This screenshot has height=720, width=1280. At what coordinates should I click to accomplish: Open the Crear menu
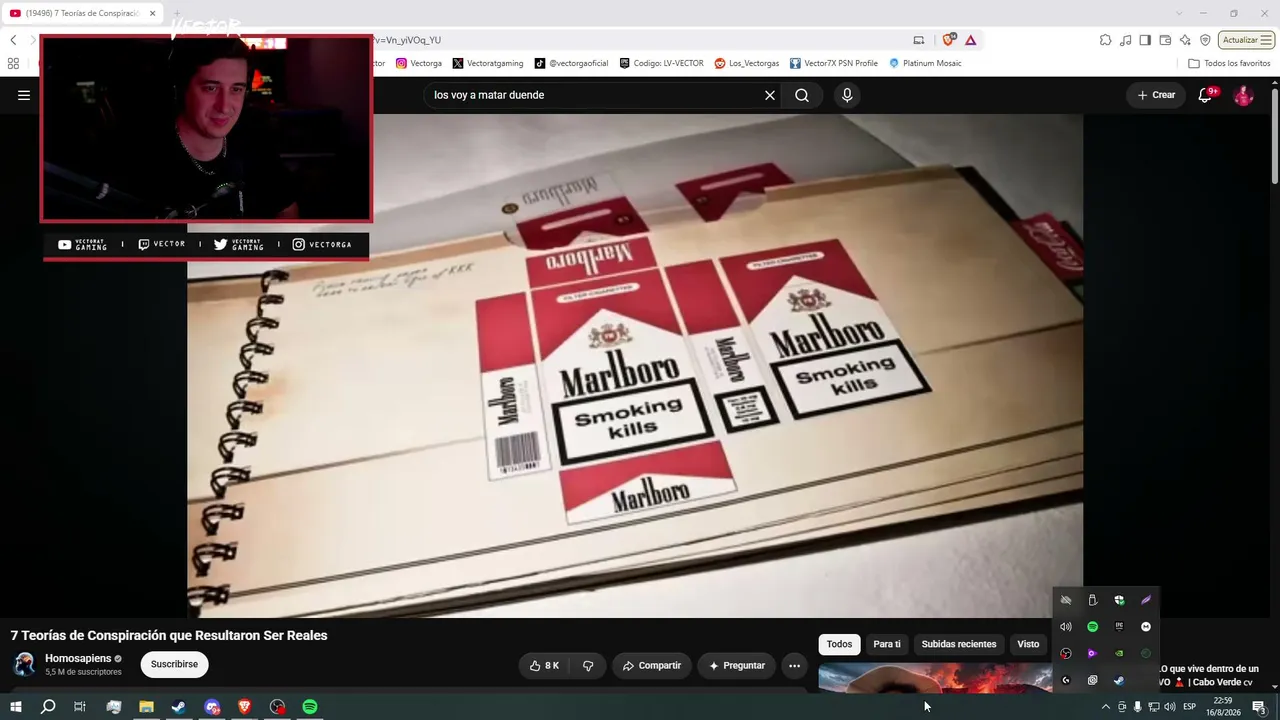point(1156,95)
